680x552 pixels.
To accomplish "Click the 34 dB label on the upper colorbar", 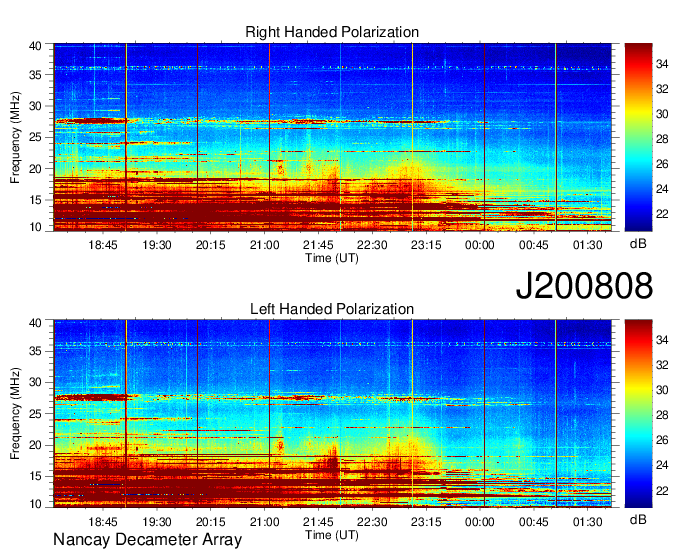I will [662, 65].
